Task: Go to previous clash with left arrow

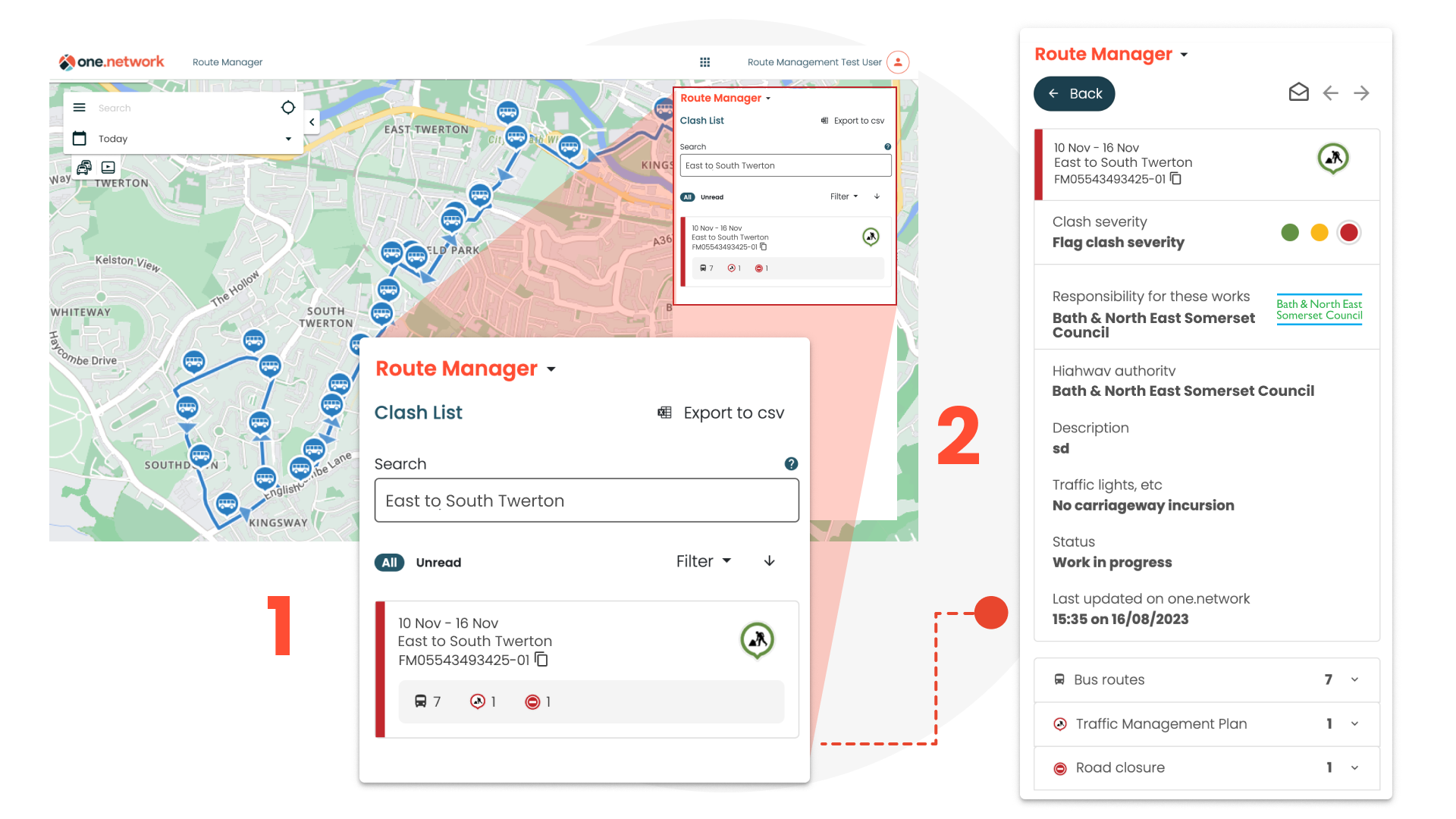Action: pos(1330,93)
